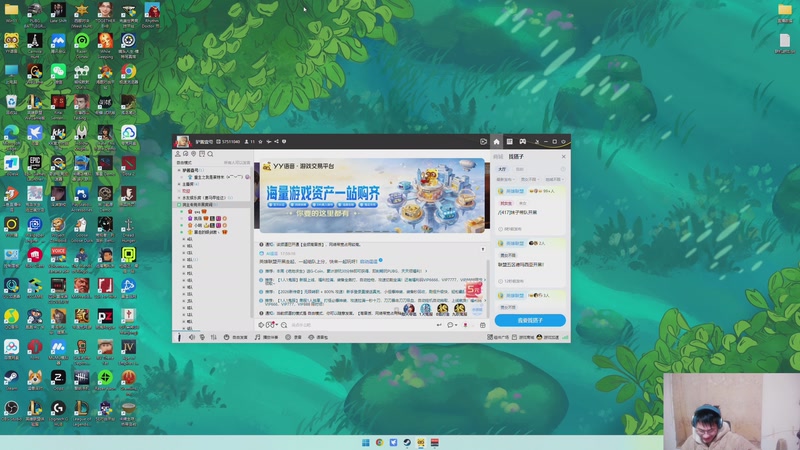800x450 pixels.
Task: Open the Epic Games Launcher desktop shortcut
Action: pos(35,165)
